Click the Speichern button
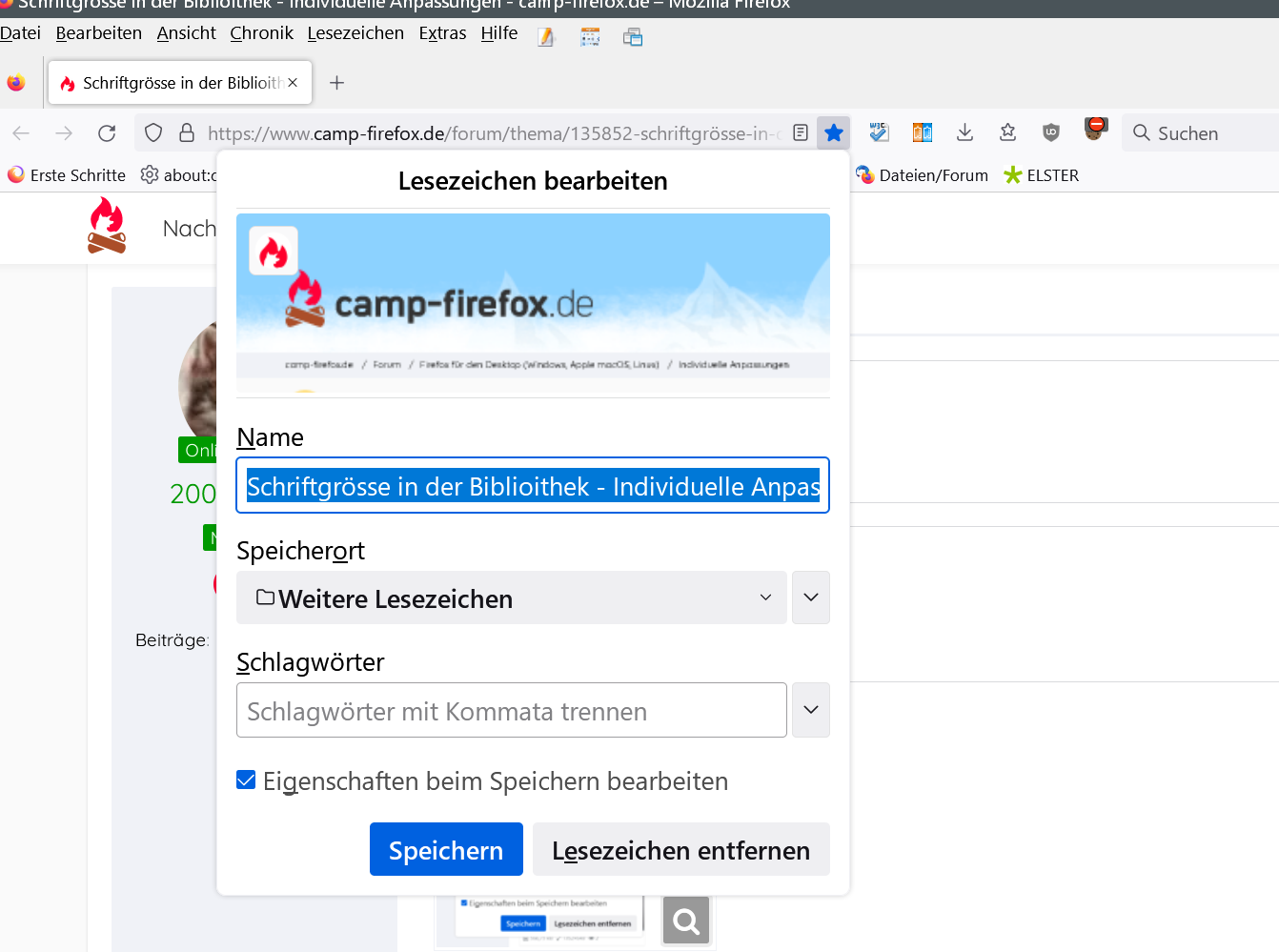Image resolution: width=1279 pixels, height=952 pixels. [x=446, y=849]
